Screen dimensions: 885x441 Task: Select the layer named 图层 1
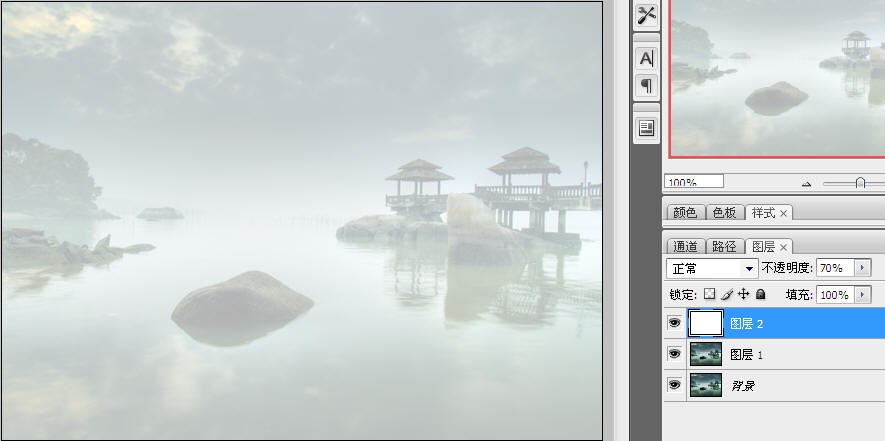tap(746, 355)
